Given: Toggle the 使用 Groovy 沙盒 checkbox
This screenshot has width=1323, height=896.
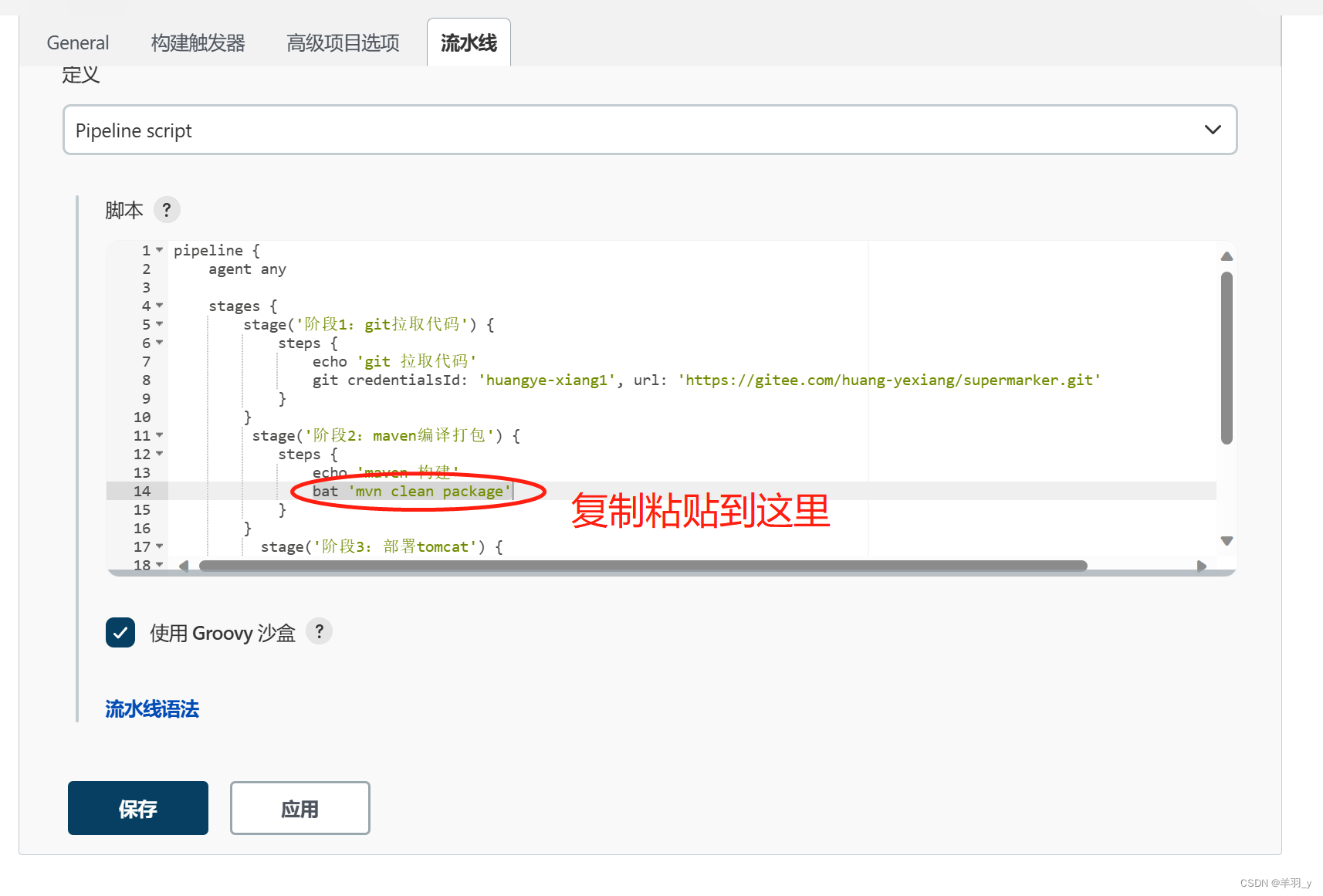Looking at the screenshot, I should tap(120, 633).
